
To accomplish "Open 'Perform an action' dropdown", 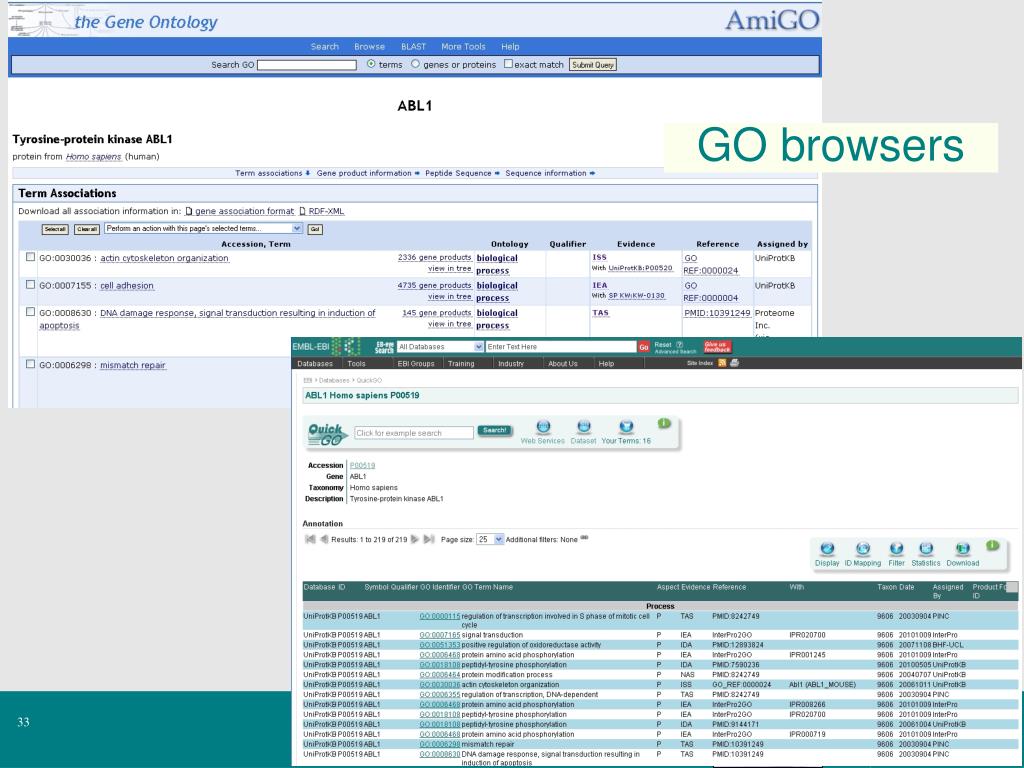I will point(203,229).
